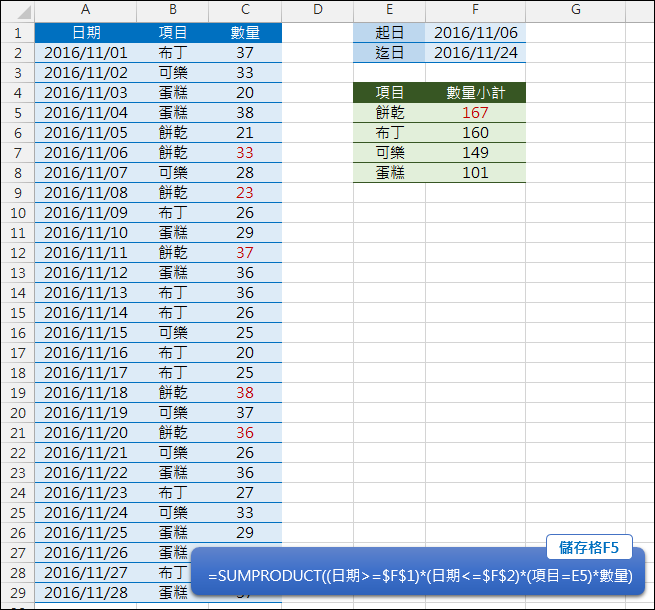Select 布丁 item in row 14
Viewport: 655px width, 610px height.
pos(173,293)
